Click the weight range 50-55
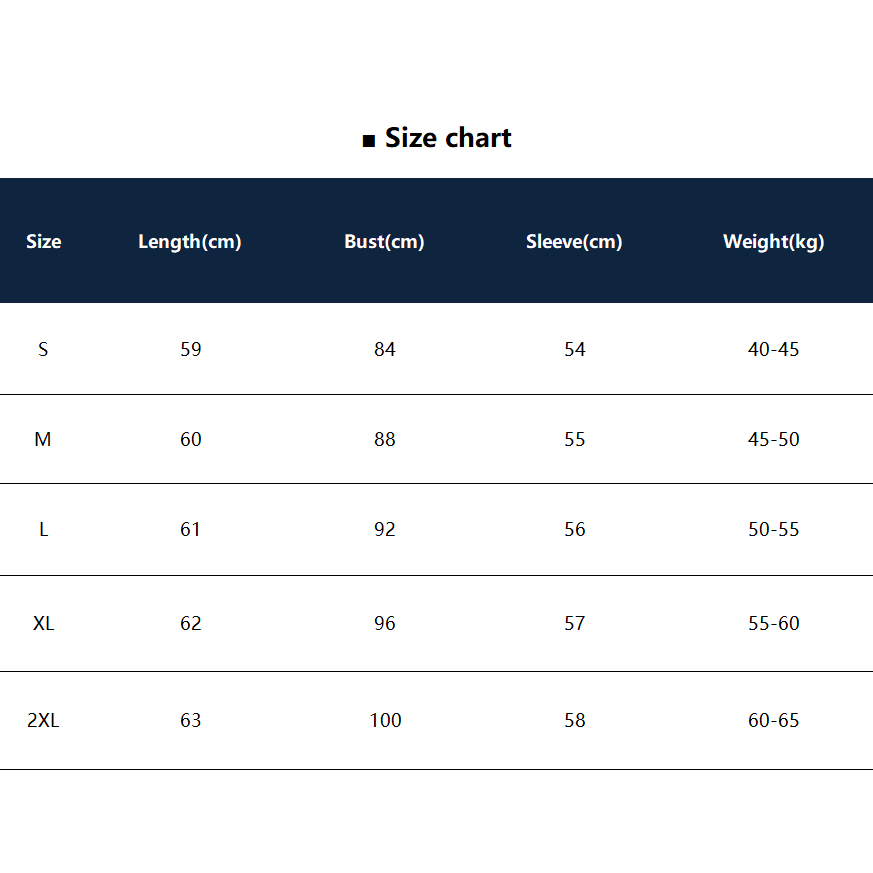 pos(773,529)
